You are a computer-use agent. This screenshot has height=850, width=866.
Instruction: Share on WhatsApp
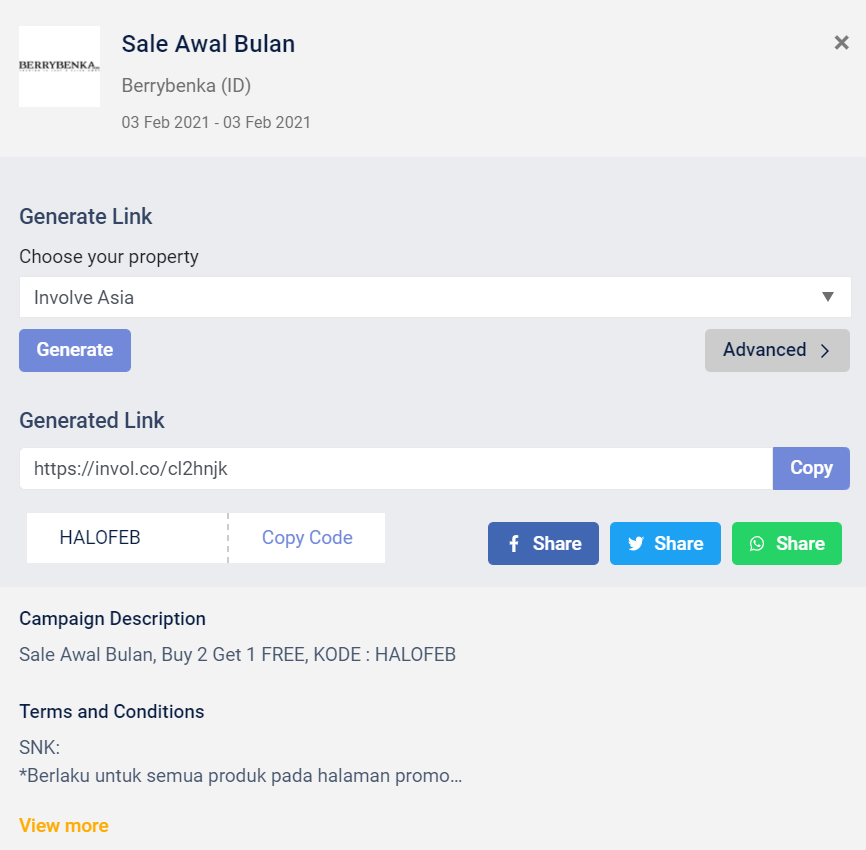[x=786, y=543]
